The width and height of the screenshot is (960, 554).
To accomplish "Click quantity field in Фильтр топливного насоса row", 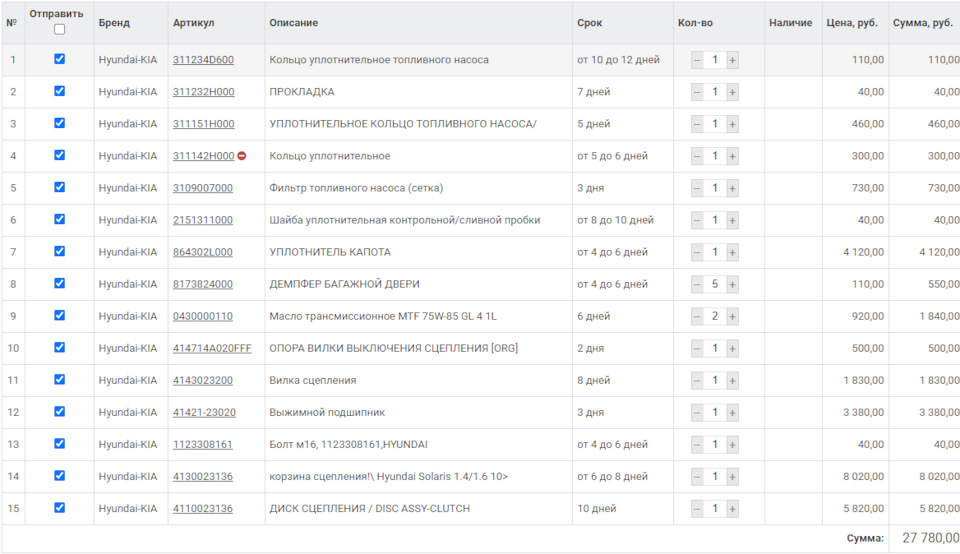I will (x=714, y=188).
